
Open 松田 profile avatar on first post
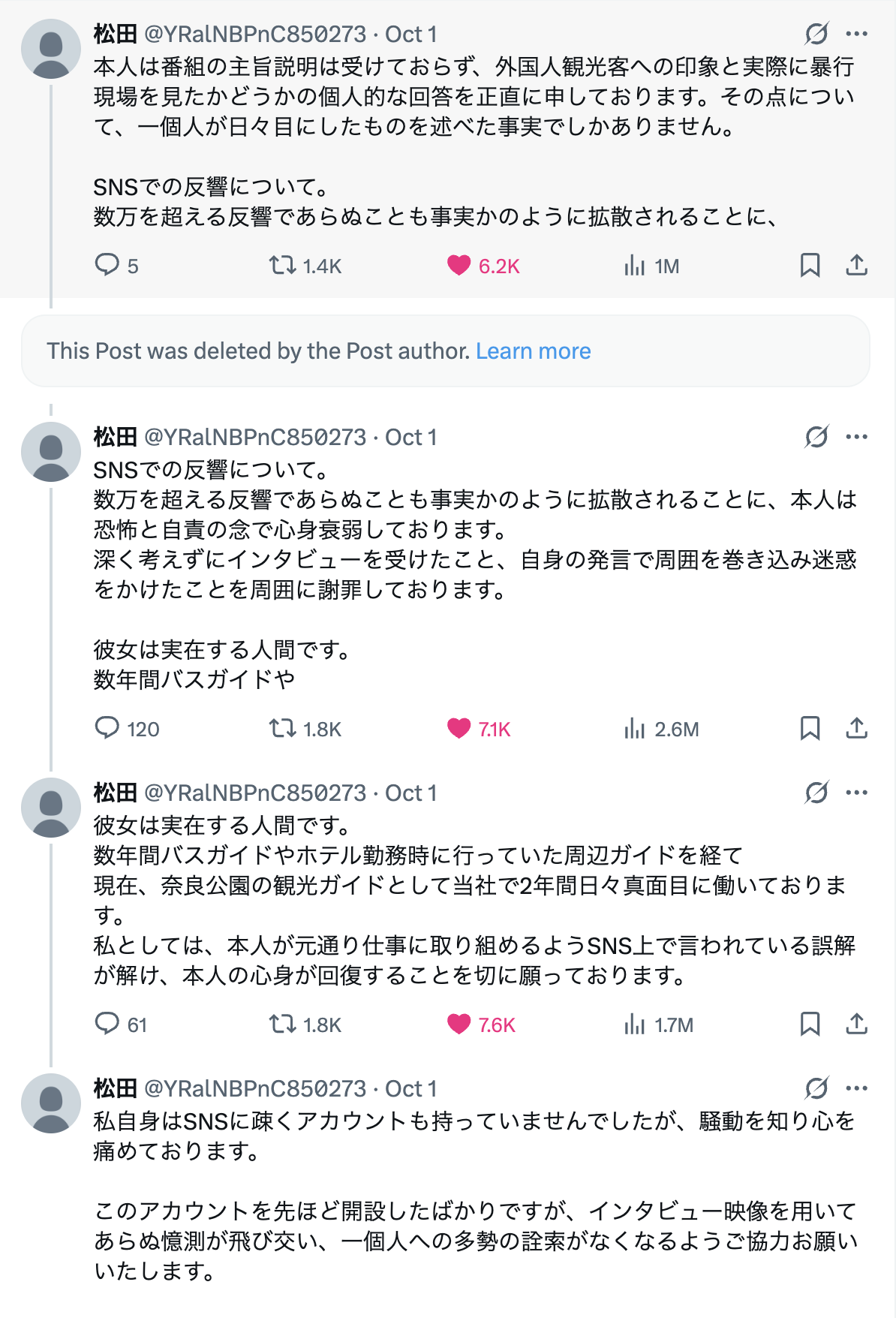coord(51,50)
